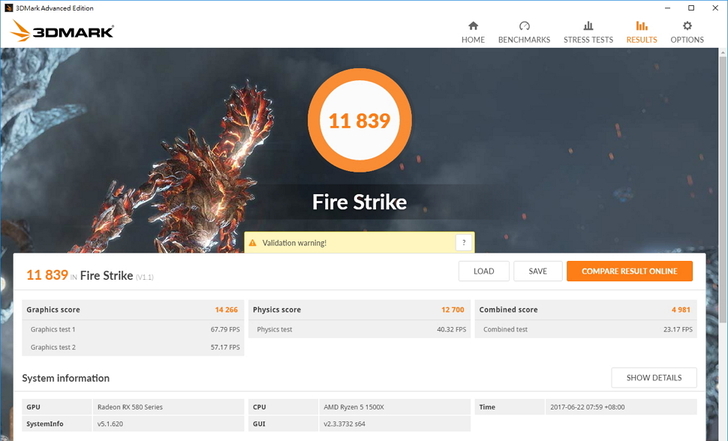Select the Graphics score header row
Viewport: 728px width, 441px height.
click(133, 310)
